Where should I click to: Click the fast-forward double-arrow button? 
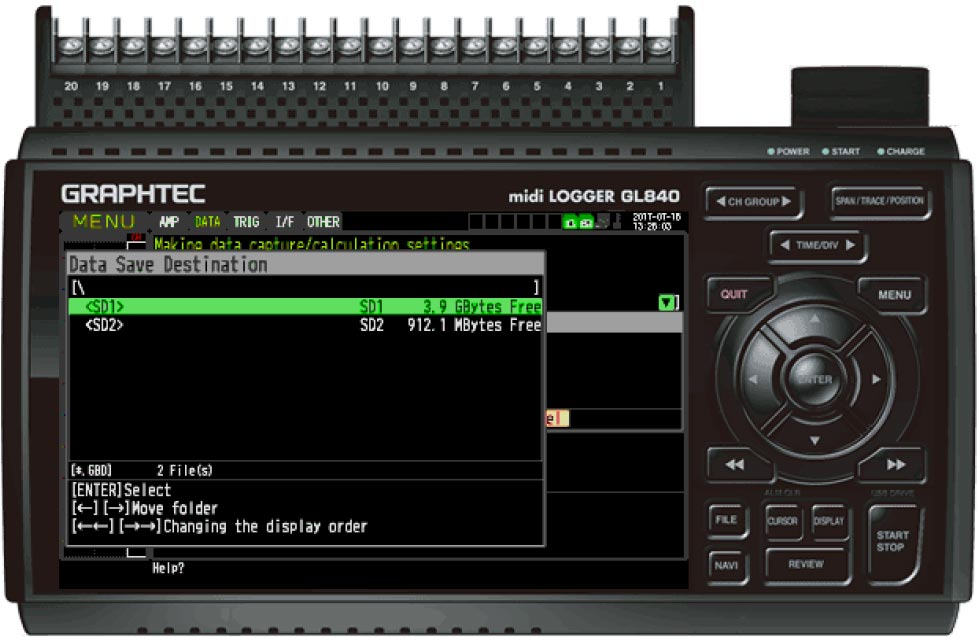coord(895,465)
